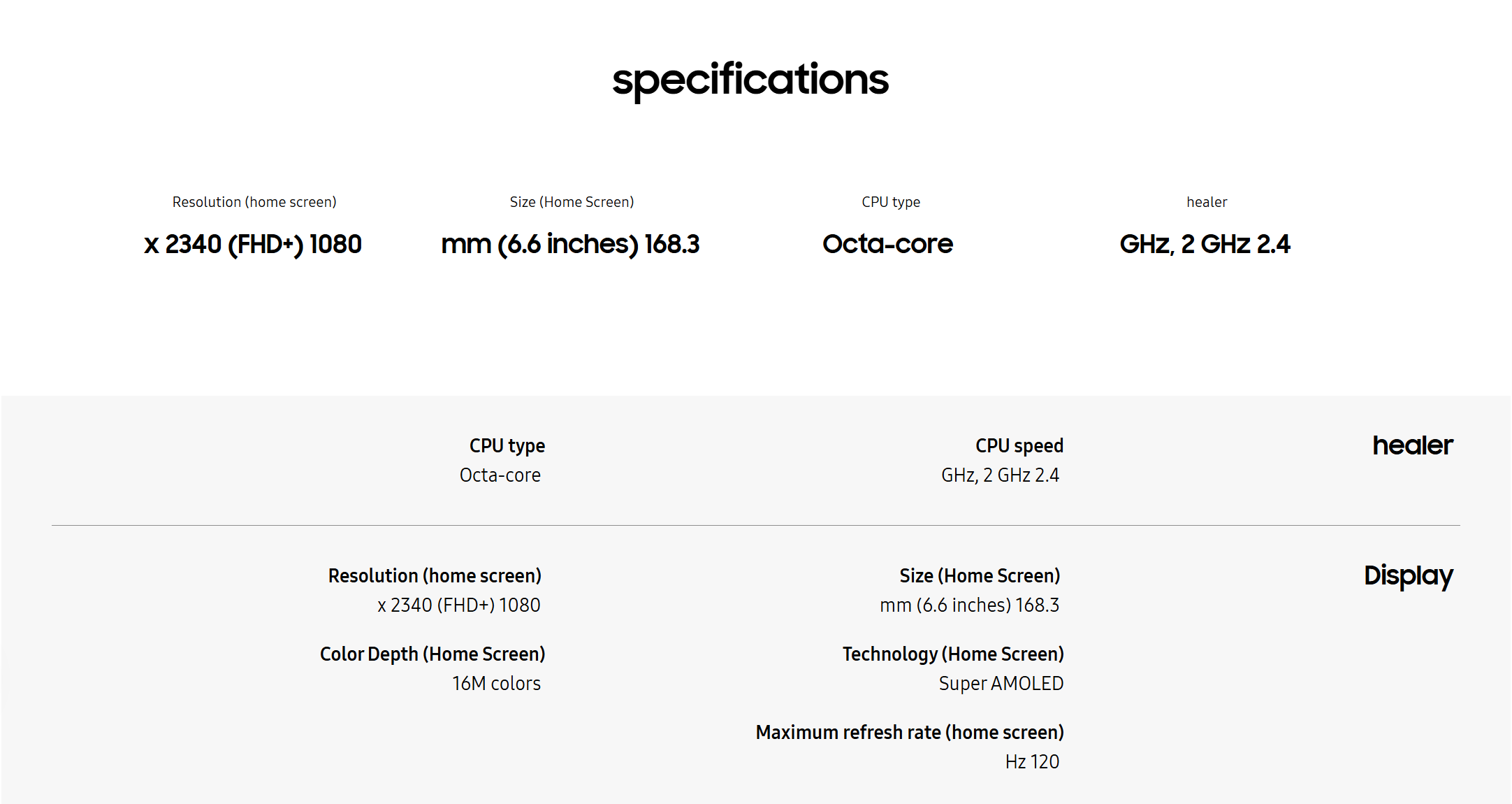
Task: Select the small healer label in summary row
Action: (1207, 202)
